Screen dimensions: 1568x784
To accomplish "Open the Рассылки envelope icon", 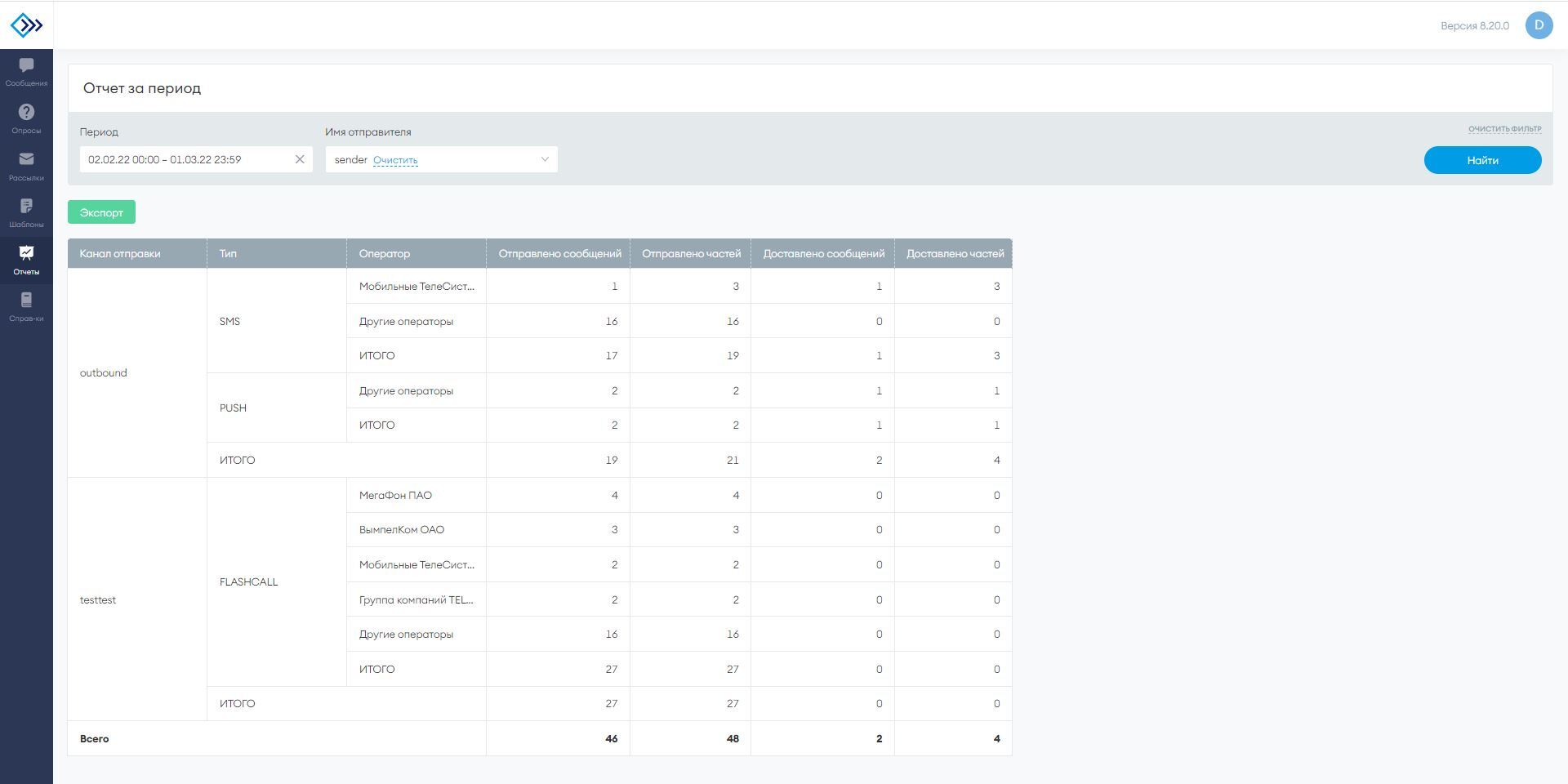I will tap(26, 158).
